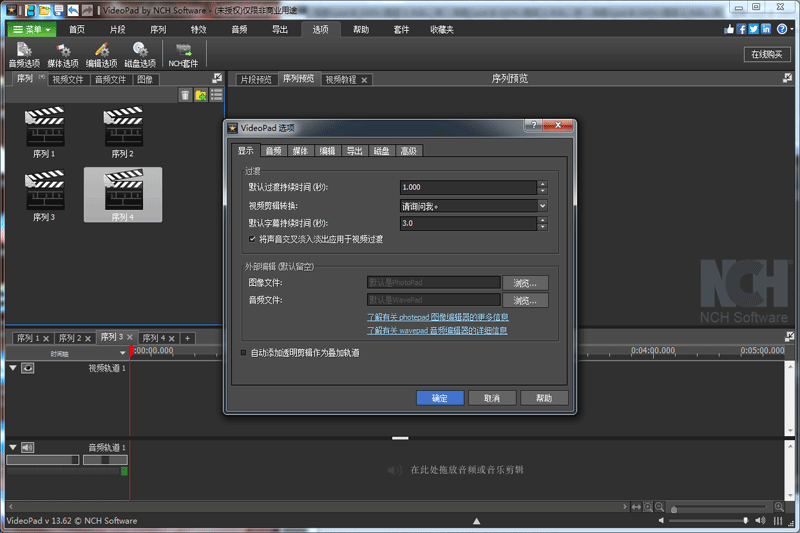This screenshot has height=533, width=800.
Task: Undock the media bin panel with pop-out icon
Action: 217,78
